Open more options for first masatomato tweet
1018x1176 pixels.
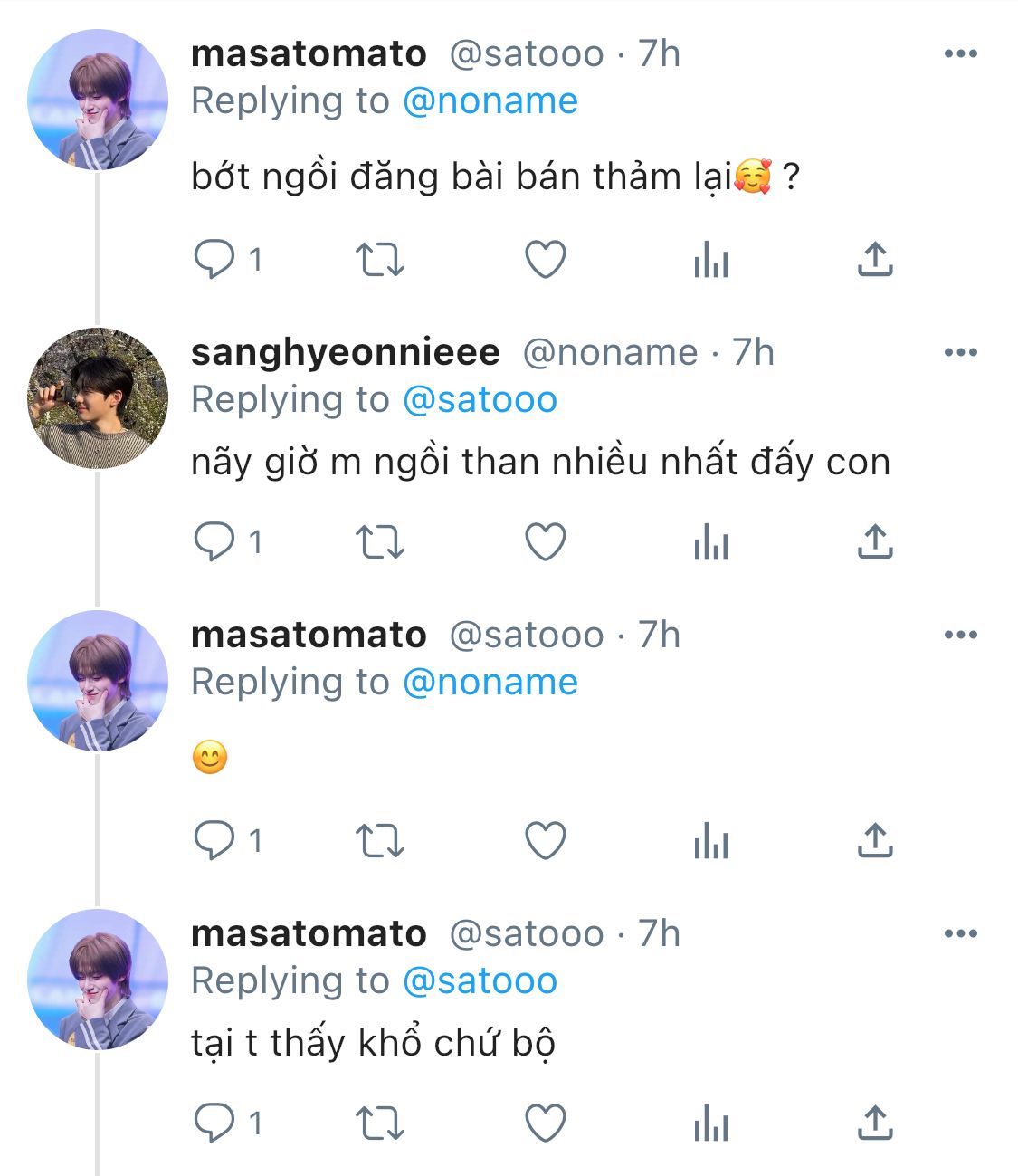point(960,54)
